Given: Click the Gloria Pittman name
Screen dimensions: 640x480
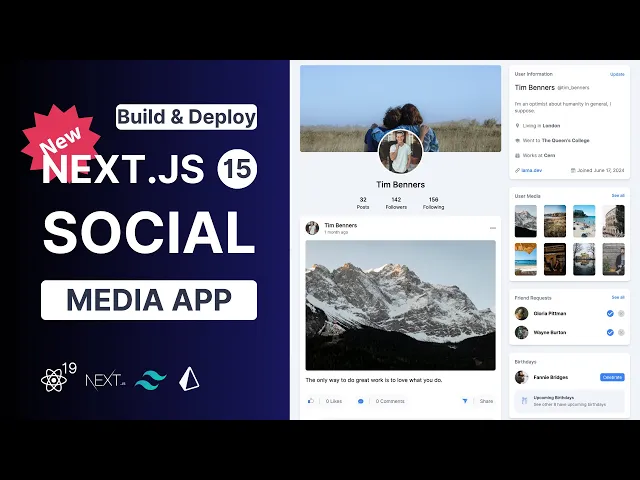Looking at the screenshot, I should [550, 313].
